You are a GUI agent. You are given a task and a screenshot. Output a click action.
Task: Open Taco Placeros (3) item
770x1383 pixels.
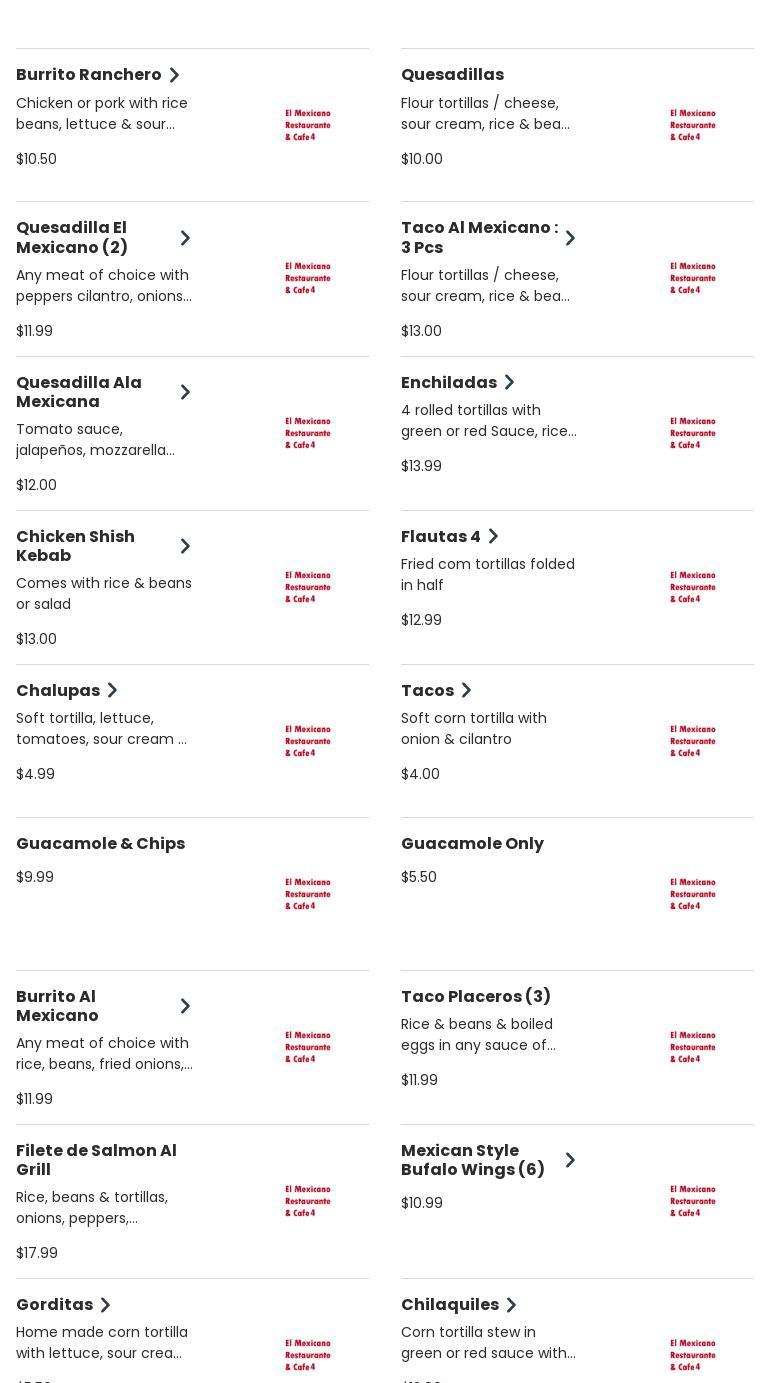(x=476, y=997)
